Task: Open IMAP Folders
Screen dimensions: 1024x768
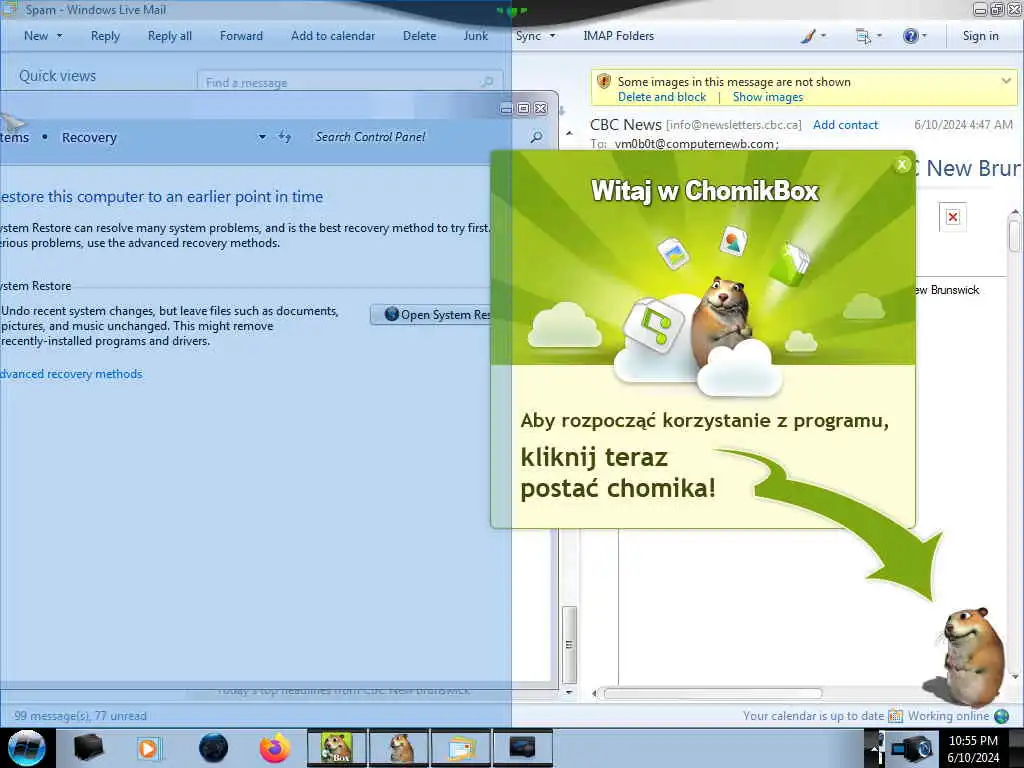Action: point(618,36)
